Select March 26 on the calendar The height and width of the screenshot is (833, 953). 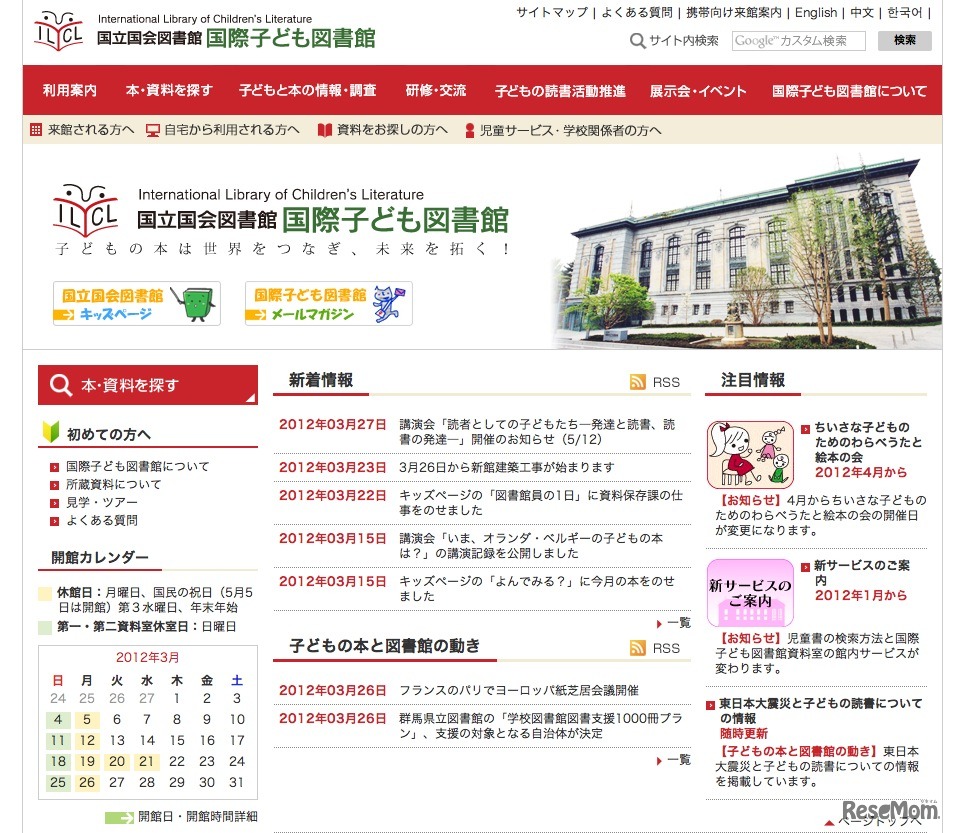click(x=85, y=782)
